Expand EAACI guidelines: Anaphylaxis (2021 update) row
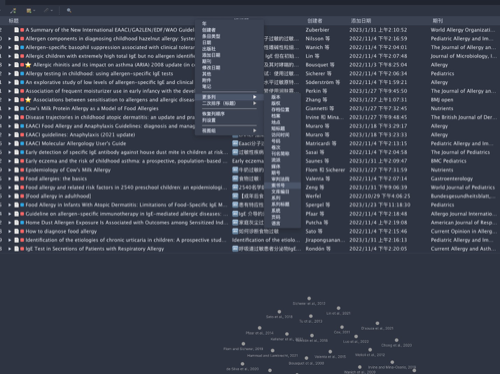This screenshot has height=374, width=500. 10,135
